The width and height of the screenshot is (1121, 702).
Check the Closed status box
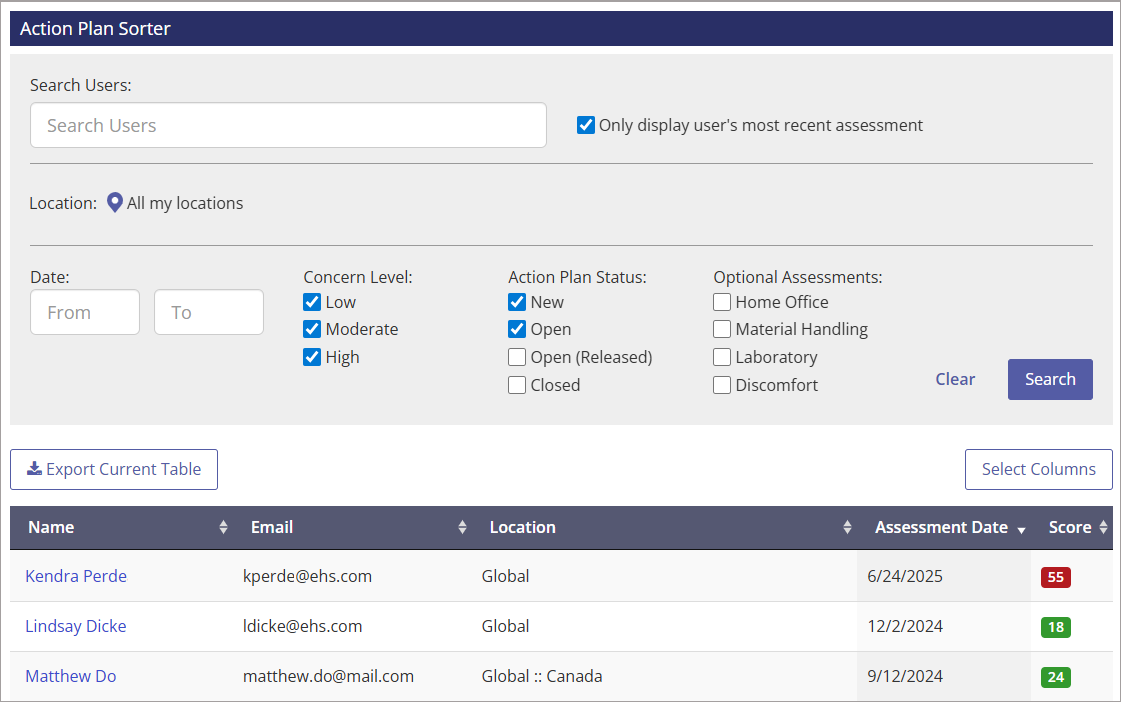point(517,385)
